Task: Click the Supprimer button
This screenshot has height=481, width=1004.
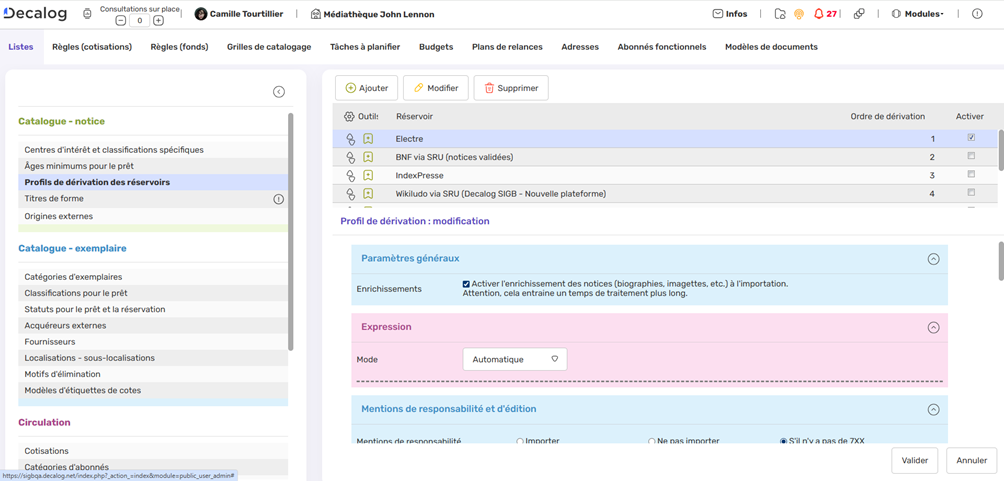Action: tap(511, 88)
